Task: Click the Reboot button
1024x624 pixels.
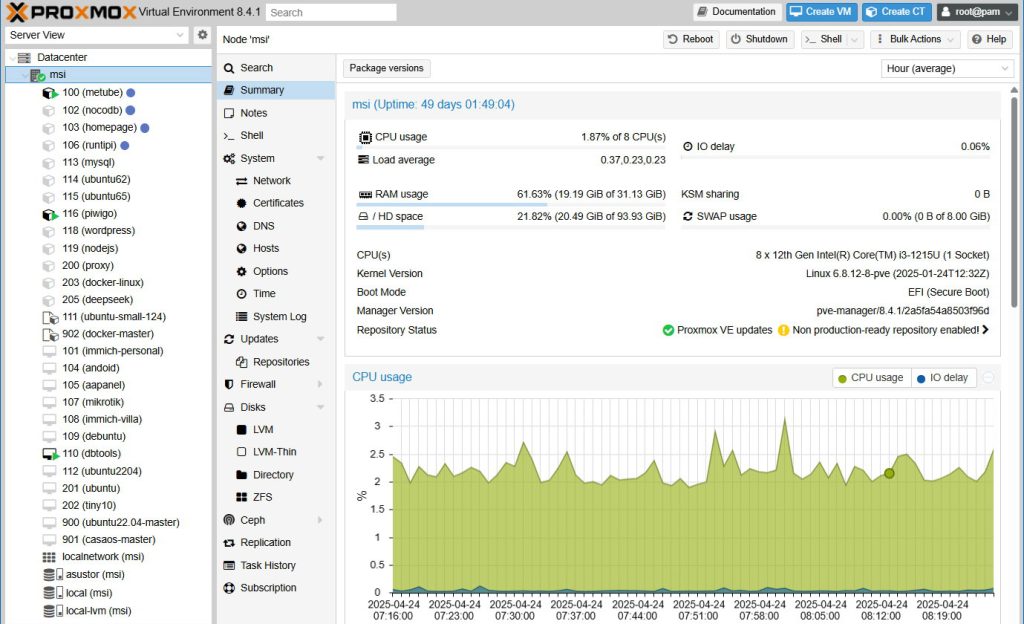Action: 691,39
